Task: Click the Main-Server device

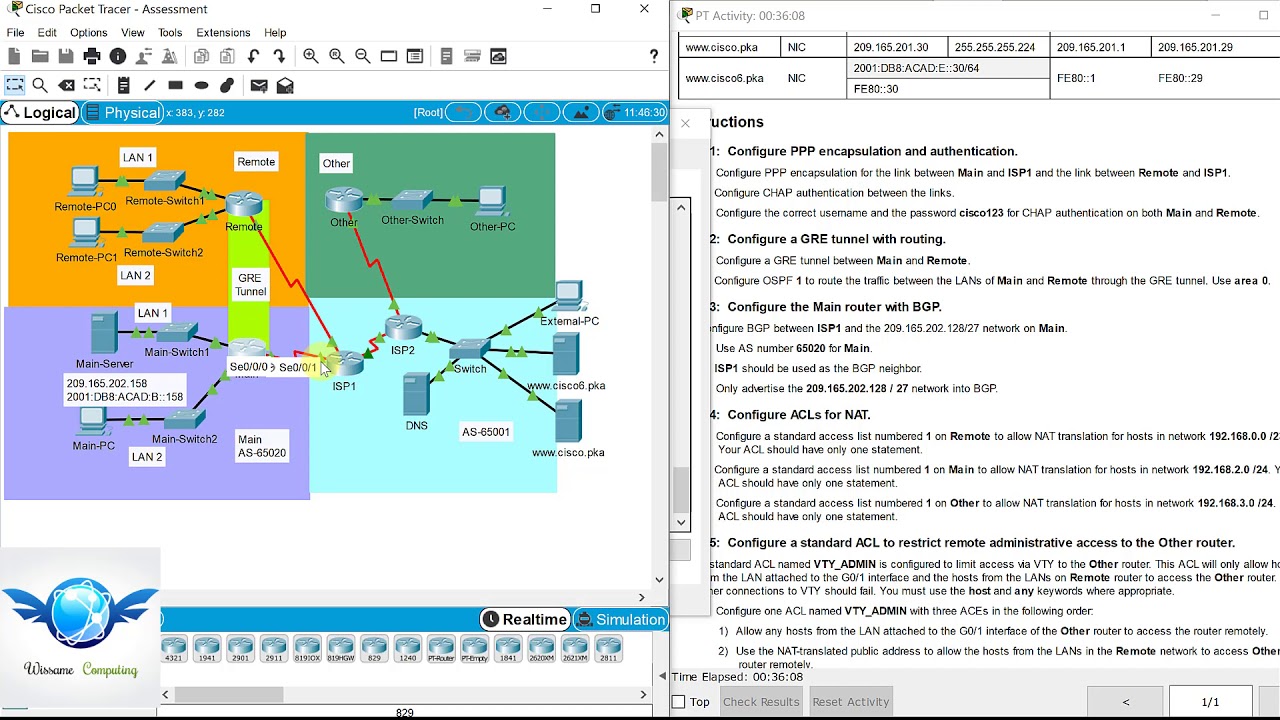Action: click(103, 334)
